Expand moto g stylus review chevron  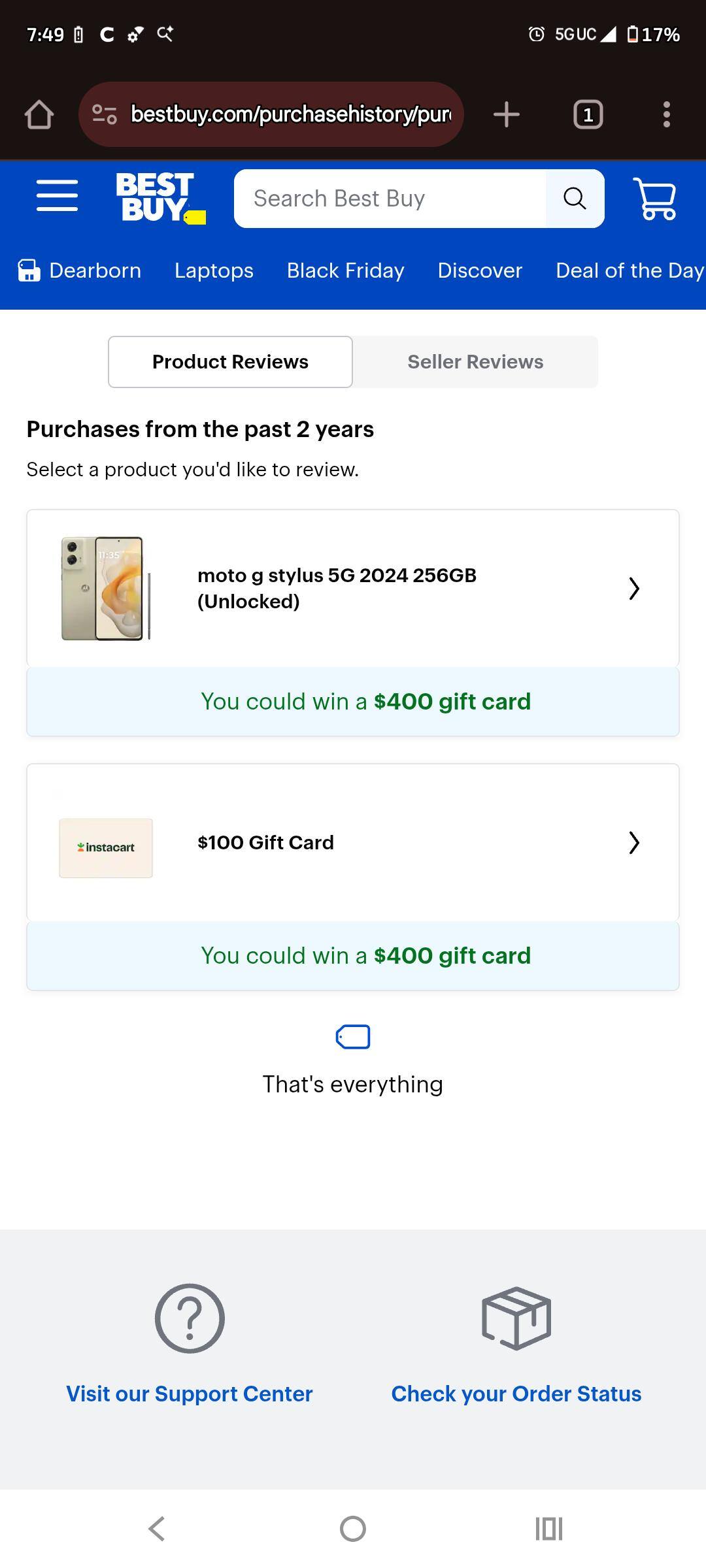tap(633, 588)
